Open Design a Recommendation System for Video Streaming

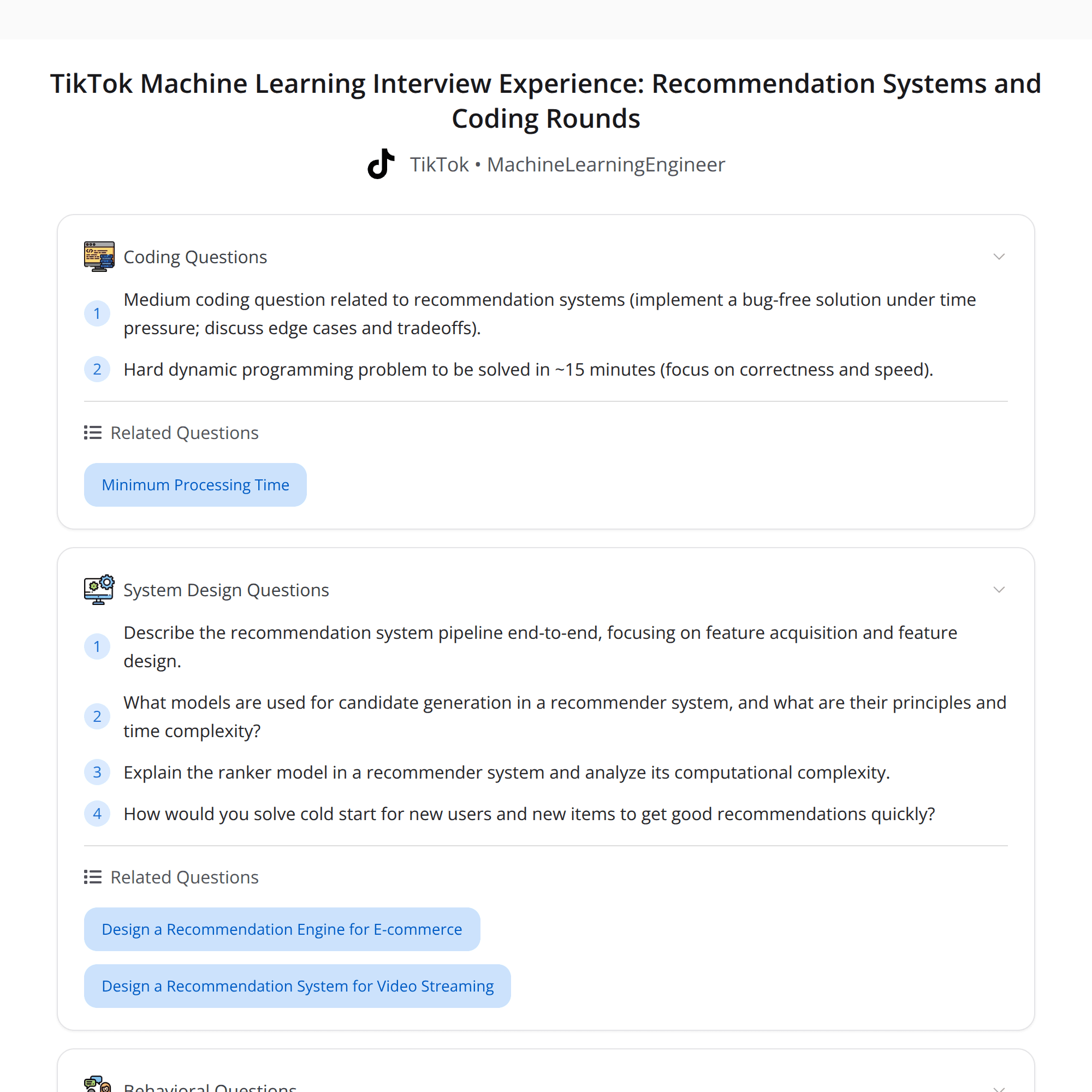298,986
